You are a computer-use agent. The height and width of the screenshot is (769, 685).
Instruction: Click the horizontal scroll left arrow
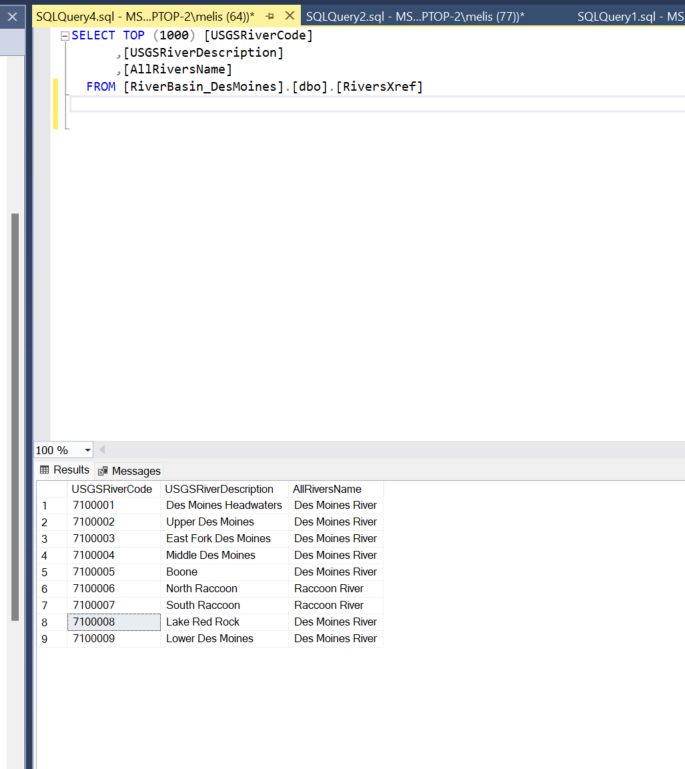tap(102, 450)
